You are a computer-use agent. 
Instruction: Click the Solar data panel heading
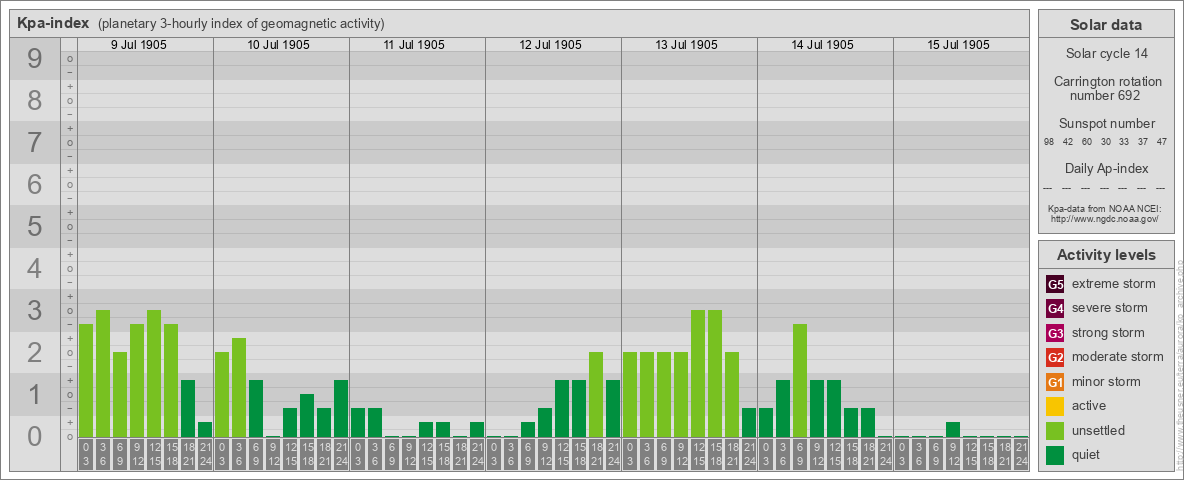(1105, 25)
